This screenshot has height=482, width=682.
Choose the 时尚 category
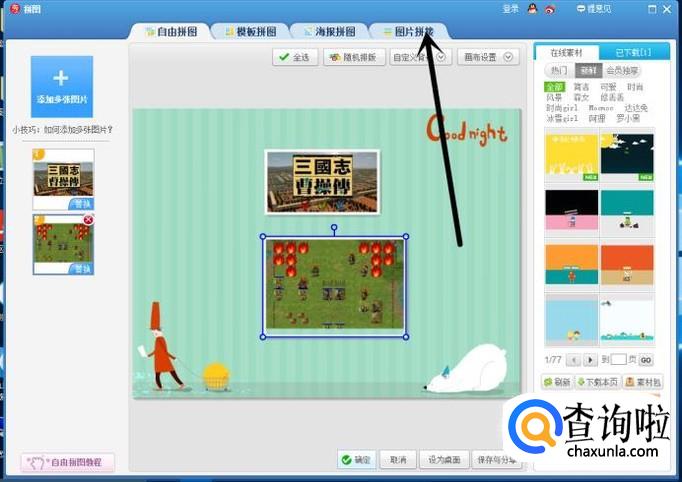tap(635, 87)
